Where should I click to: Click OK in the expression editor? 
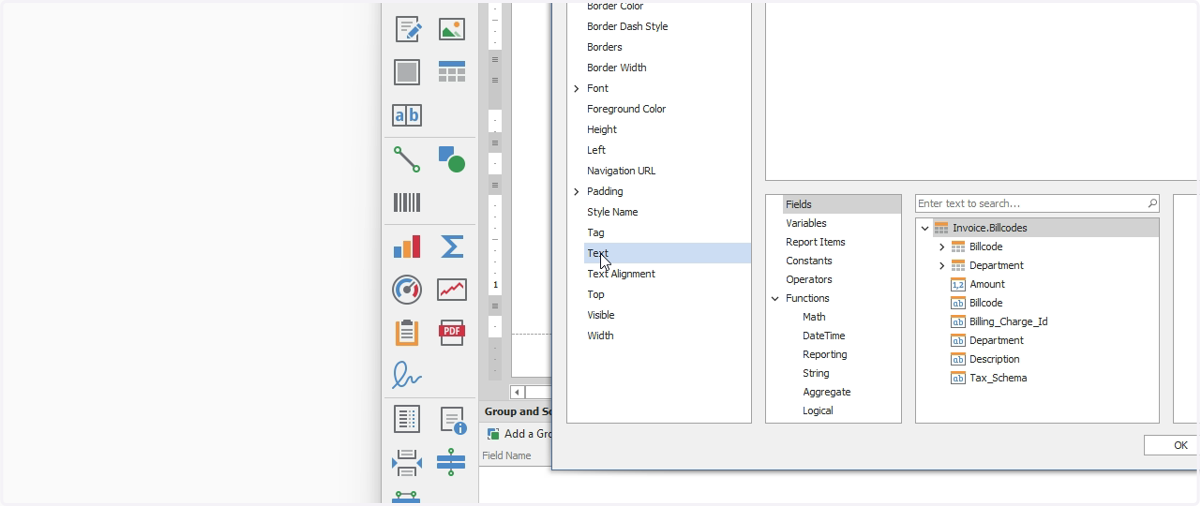click(1171, 445)
